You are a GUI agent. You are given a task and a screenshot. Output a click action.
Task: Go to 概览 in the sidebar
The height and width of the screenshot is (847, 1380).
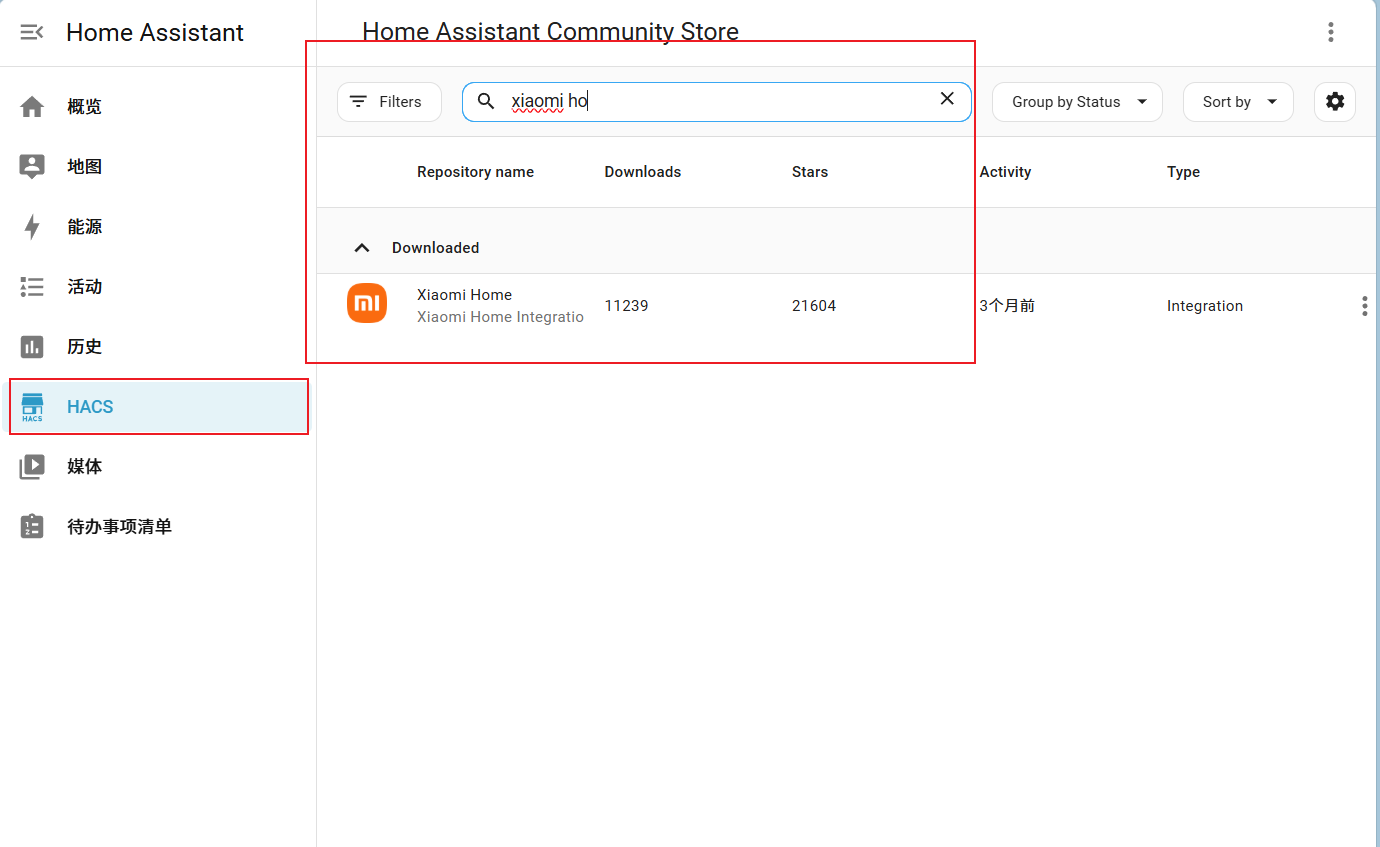85,107
